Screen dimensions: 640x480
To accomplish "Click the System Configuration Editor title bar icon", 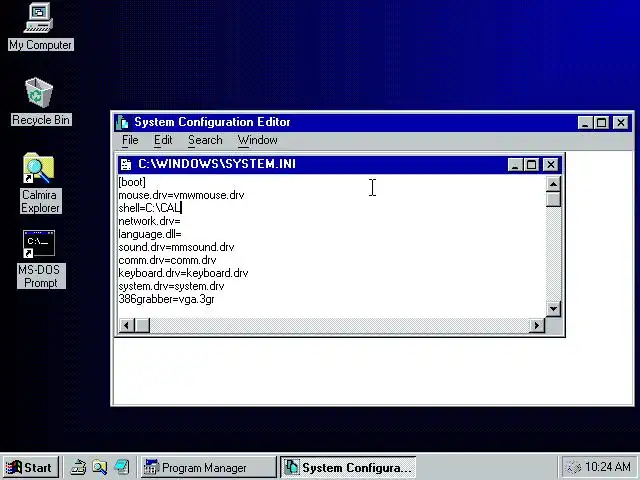I will (122, 122).
